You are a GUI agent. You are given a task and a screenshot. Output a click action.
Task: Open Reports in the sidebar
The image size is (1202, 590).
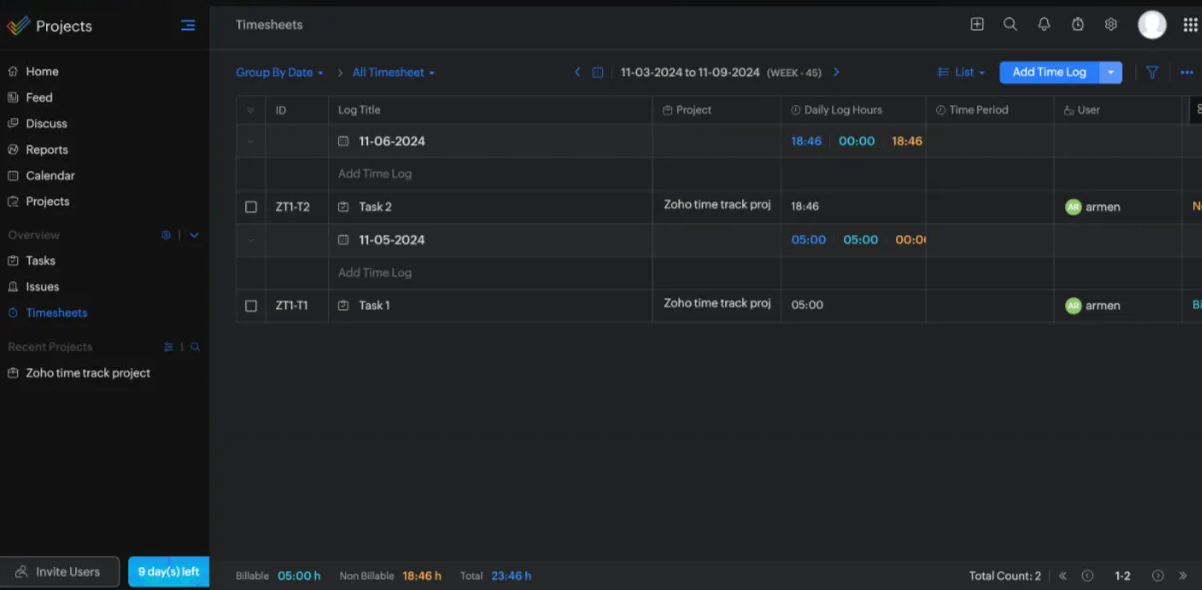[47, 150]
